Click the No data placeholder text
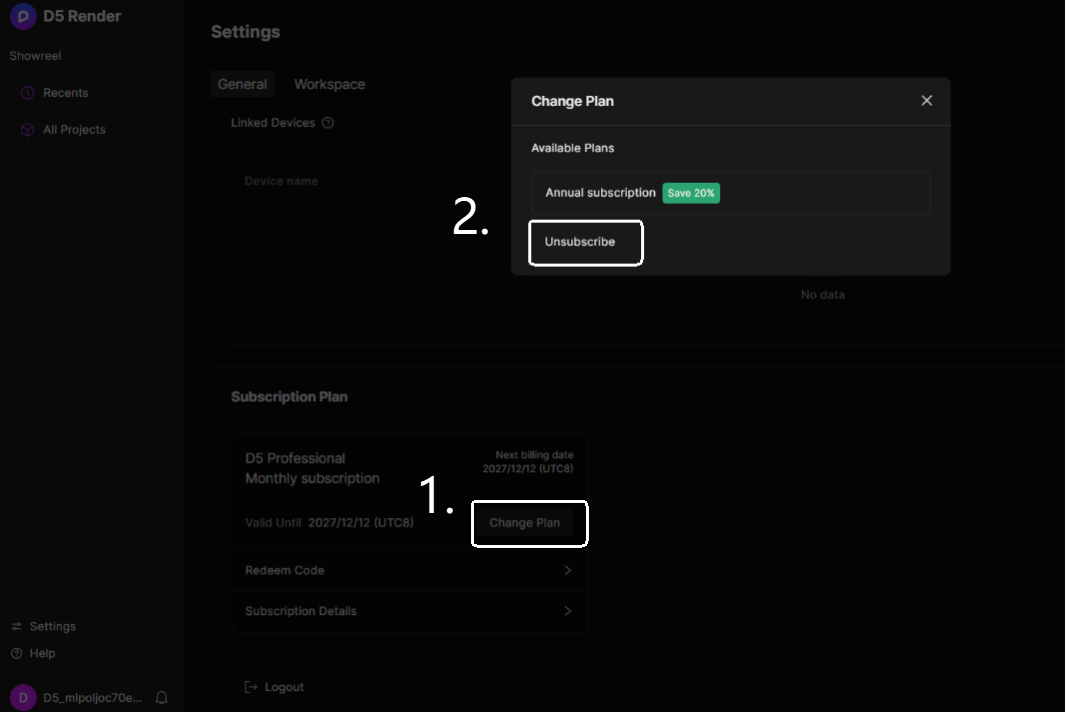Image resolution: width=1065 pixels, height=712 pixels. 823,295
